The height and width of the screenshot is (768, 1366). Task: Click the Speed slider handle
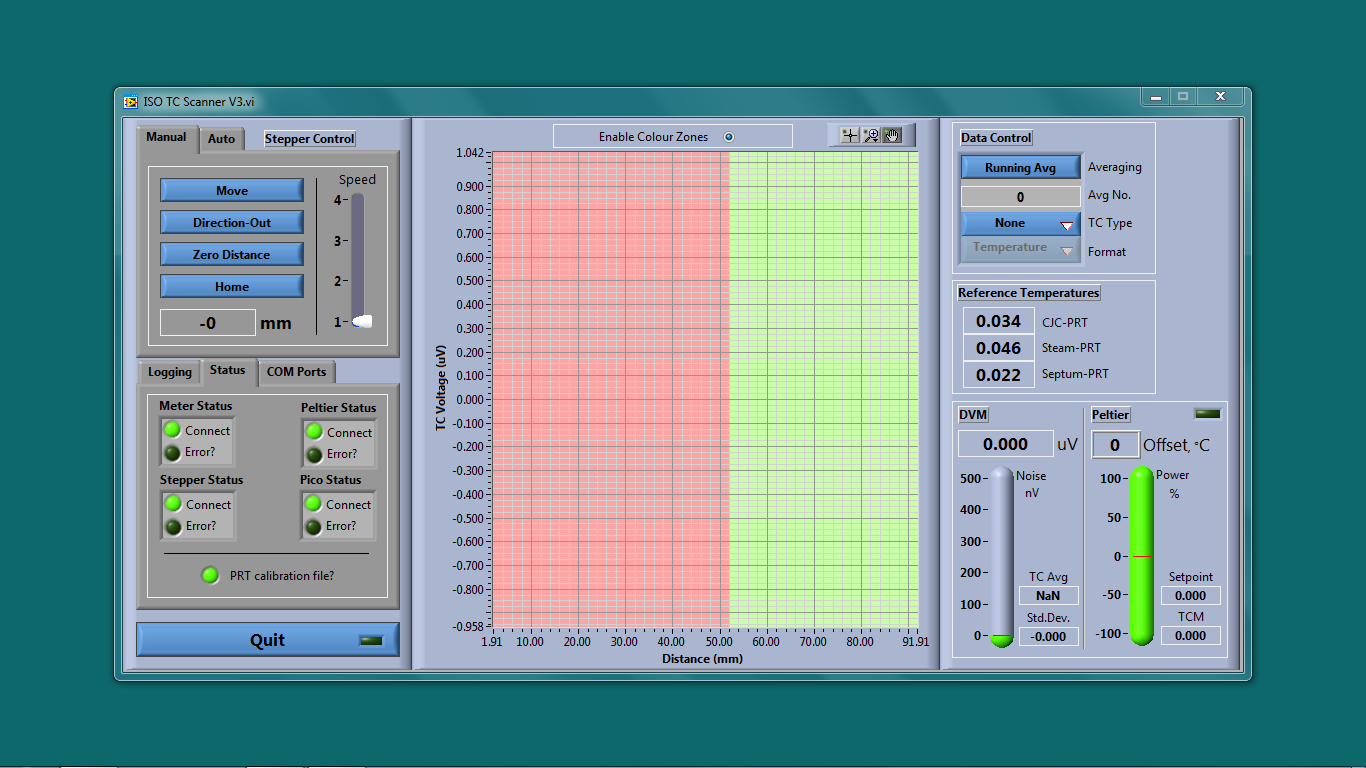[x=362, y=322]
